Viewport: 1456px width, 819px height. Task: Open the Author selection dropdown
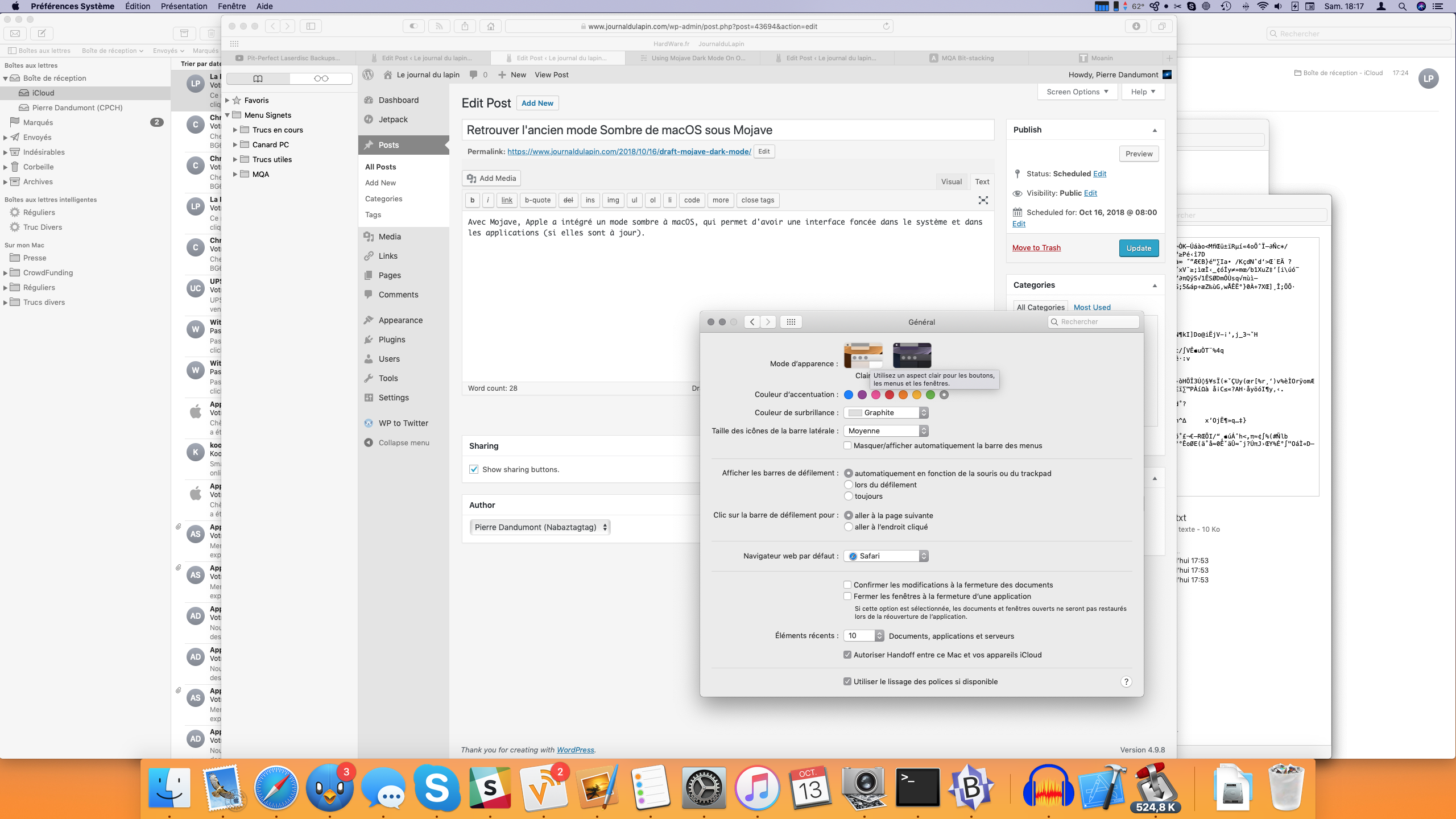click(540, 527)
